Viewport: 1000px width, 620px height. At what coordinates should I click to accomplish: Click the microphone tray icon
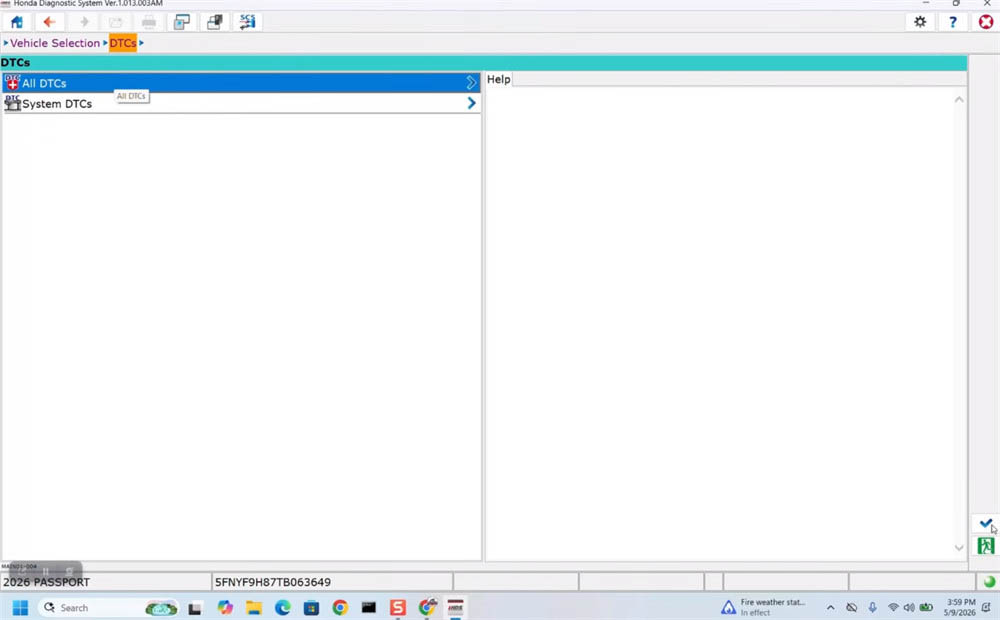coord(872,608)
